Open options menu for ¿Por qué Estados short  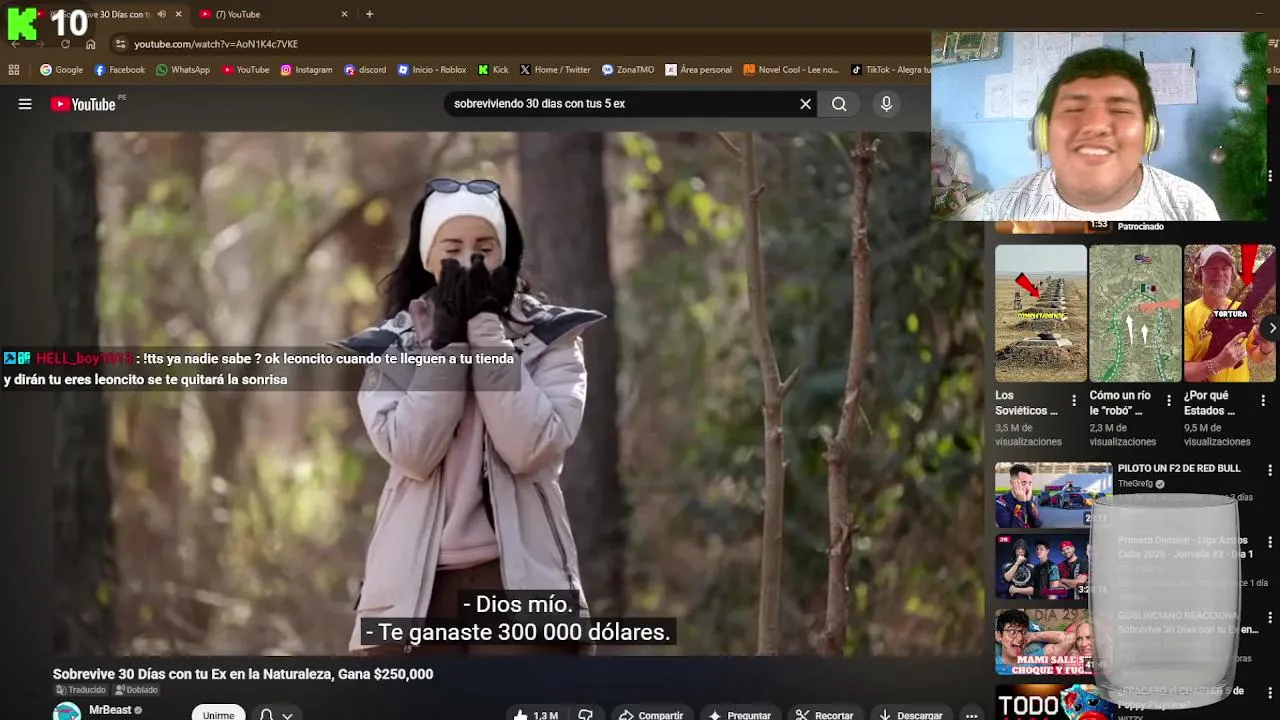click(x=1263, y=400)
